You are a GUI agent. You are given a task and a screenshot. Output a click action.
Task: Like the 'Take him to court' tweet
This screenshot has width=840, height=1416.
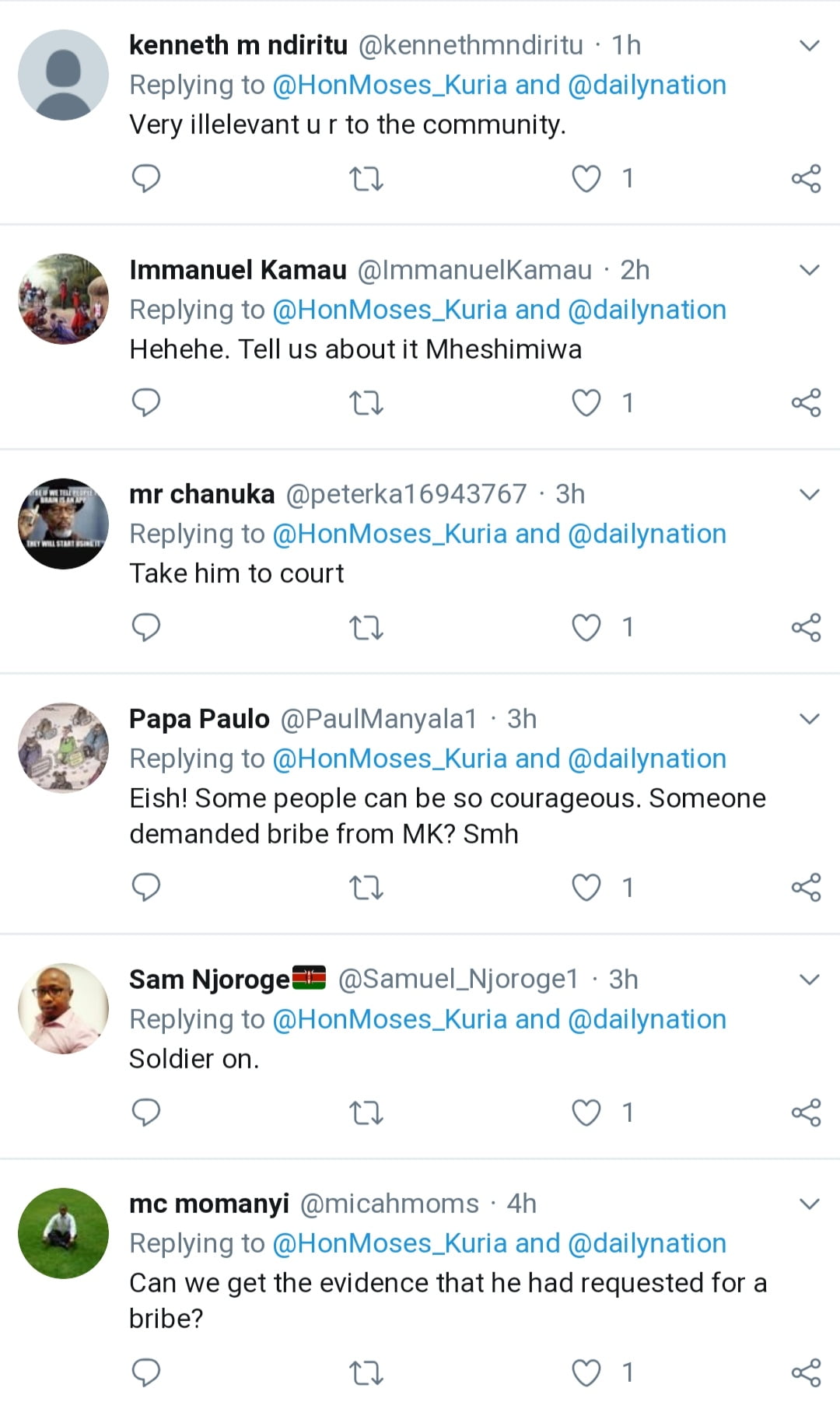(x=586, y=627)
